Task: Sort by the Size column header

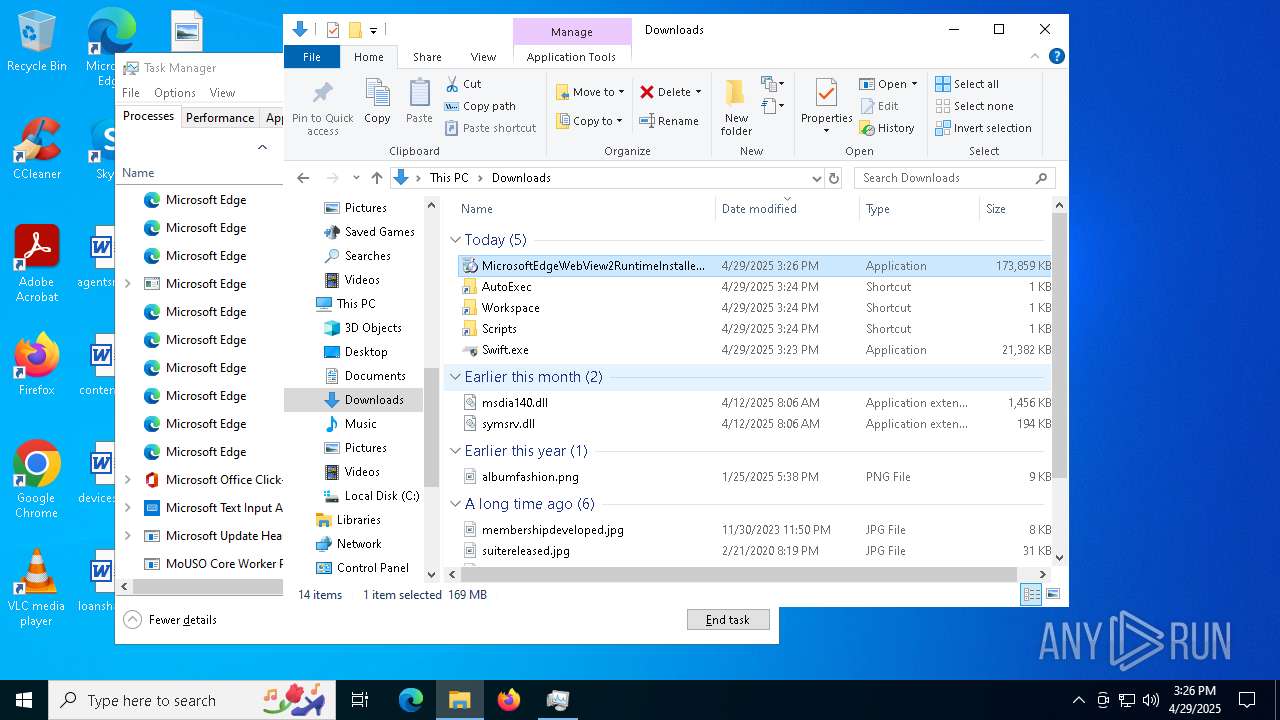Action: point(1013,209)
